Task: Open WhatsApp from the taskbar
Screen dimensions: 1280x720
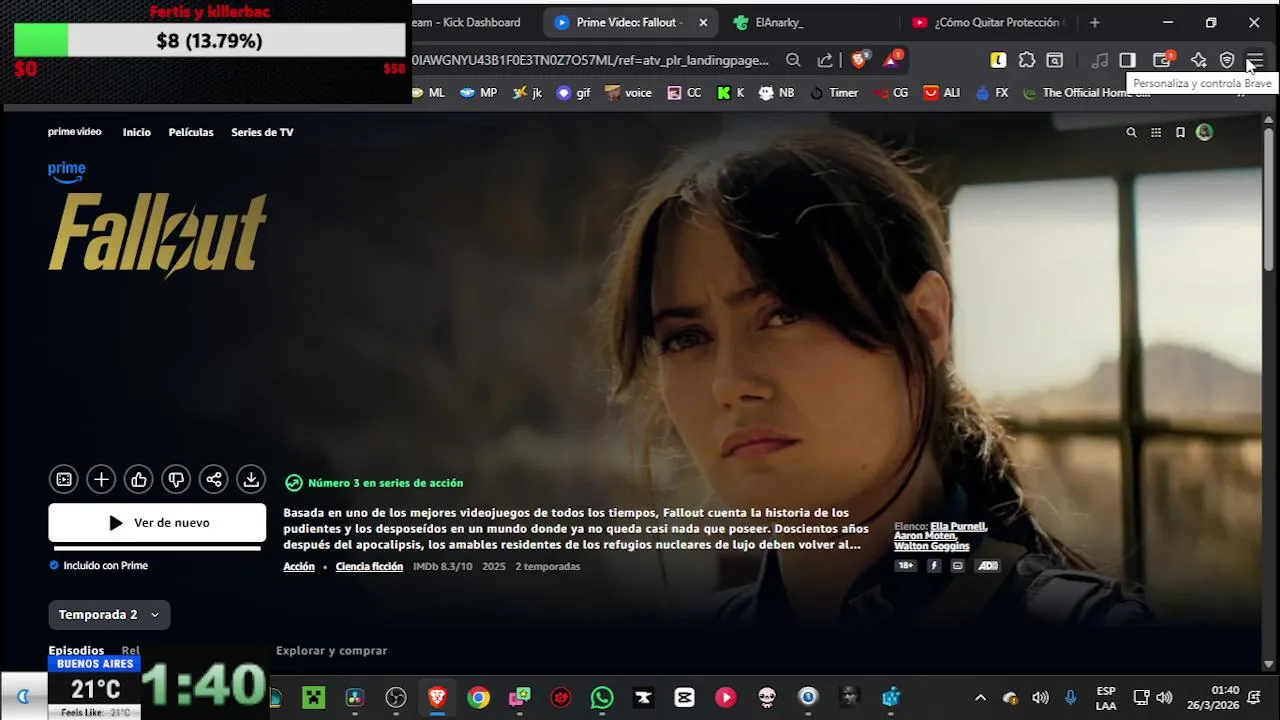Action: pyautogui.click(x=602, y=697)
